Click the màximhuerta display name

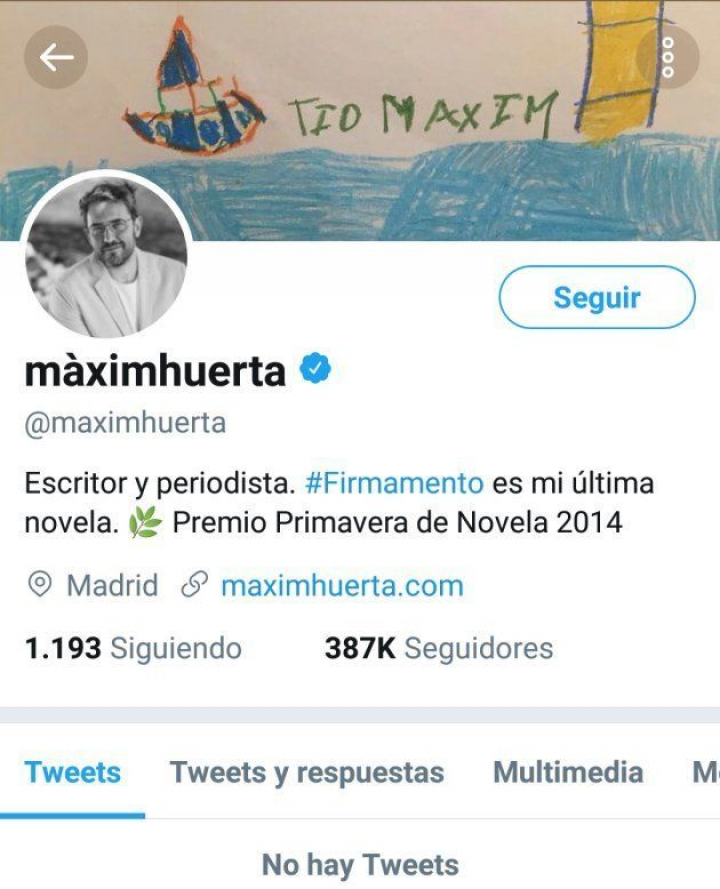pyautogui.click(x=155, y=371)
